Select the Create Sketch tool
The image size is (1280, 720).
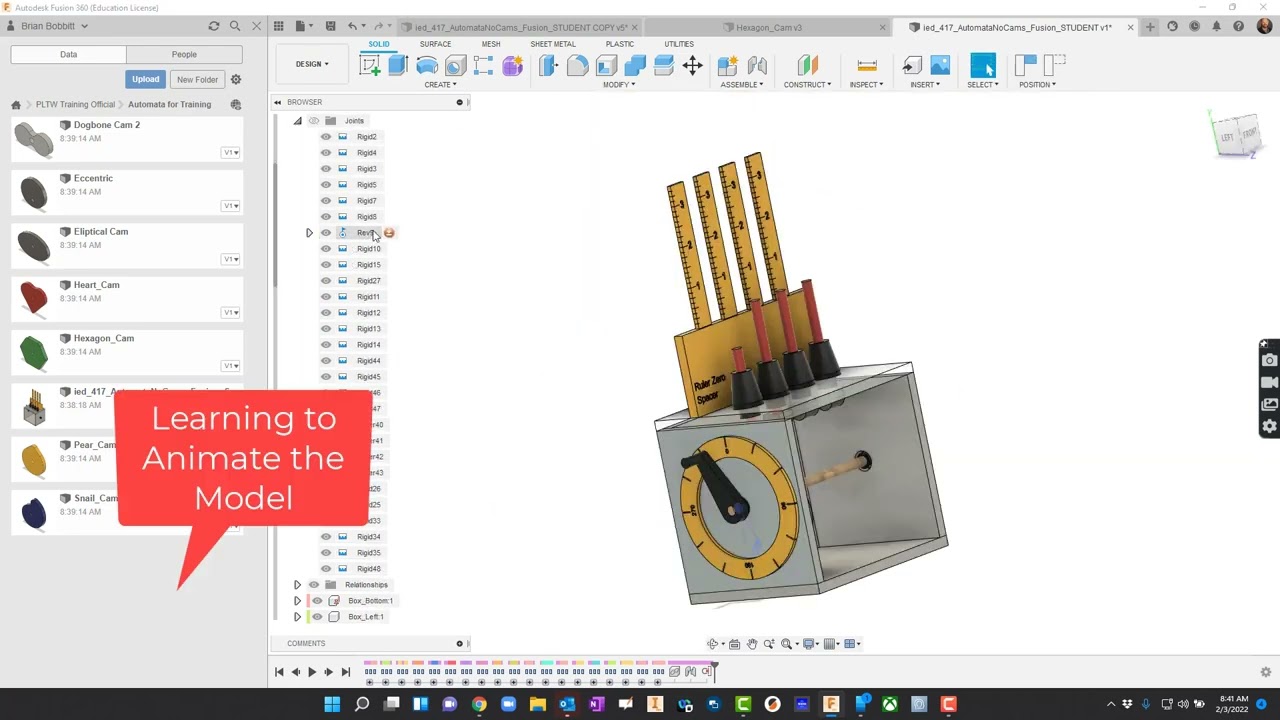pos(370,66)
